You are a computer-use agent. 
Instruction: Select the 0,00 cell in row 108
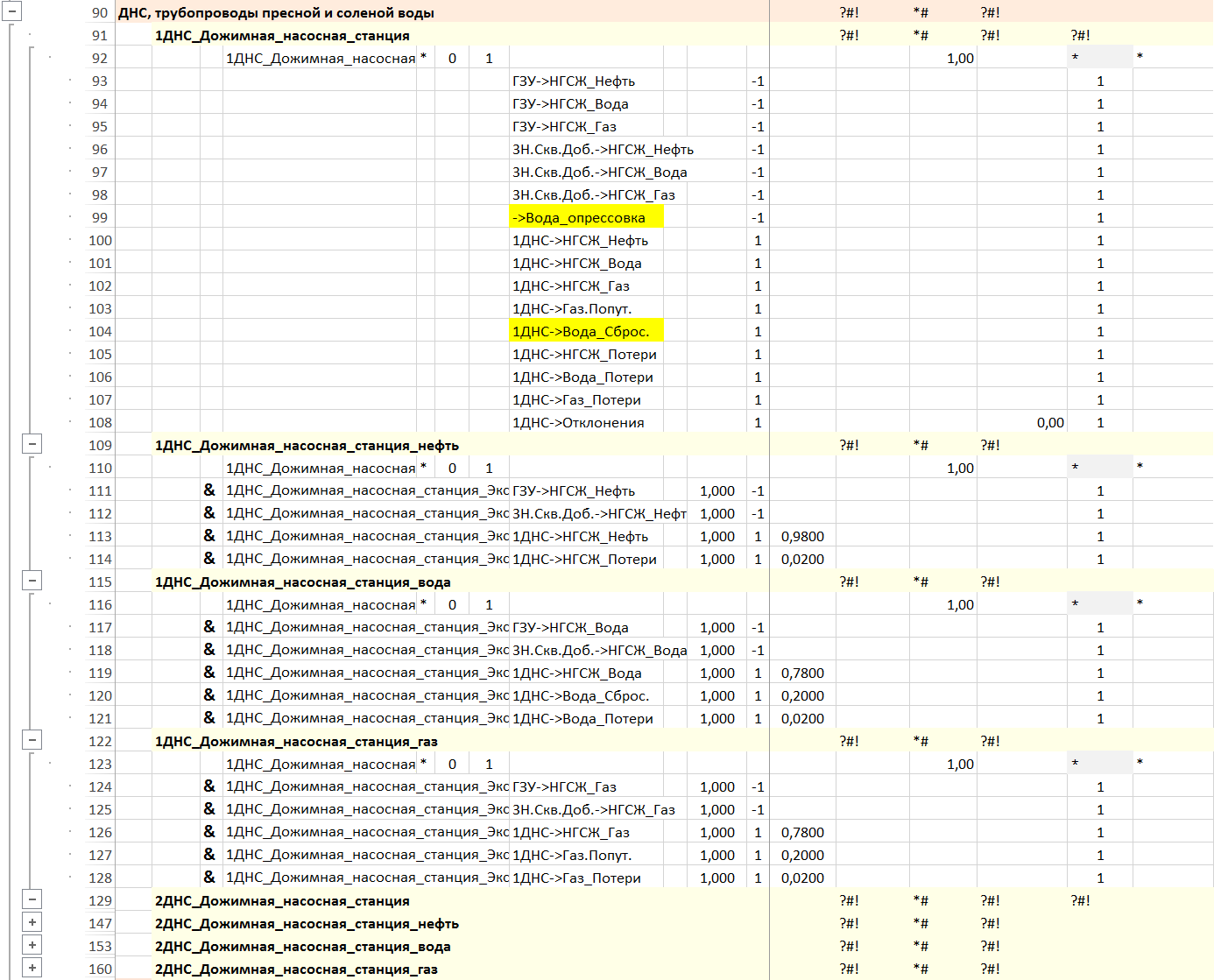[x=1049, y=423]
